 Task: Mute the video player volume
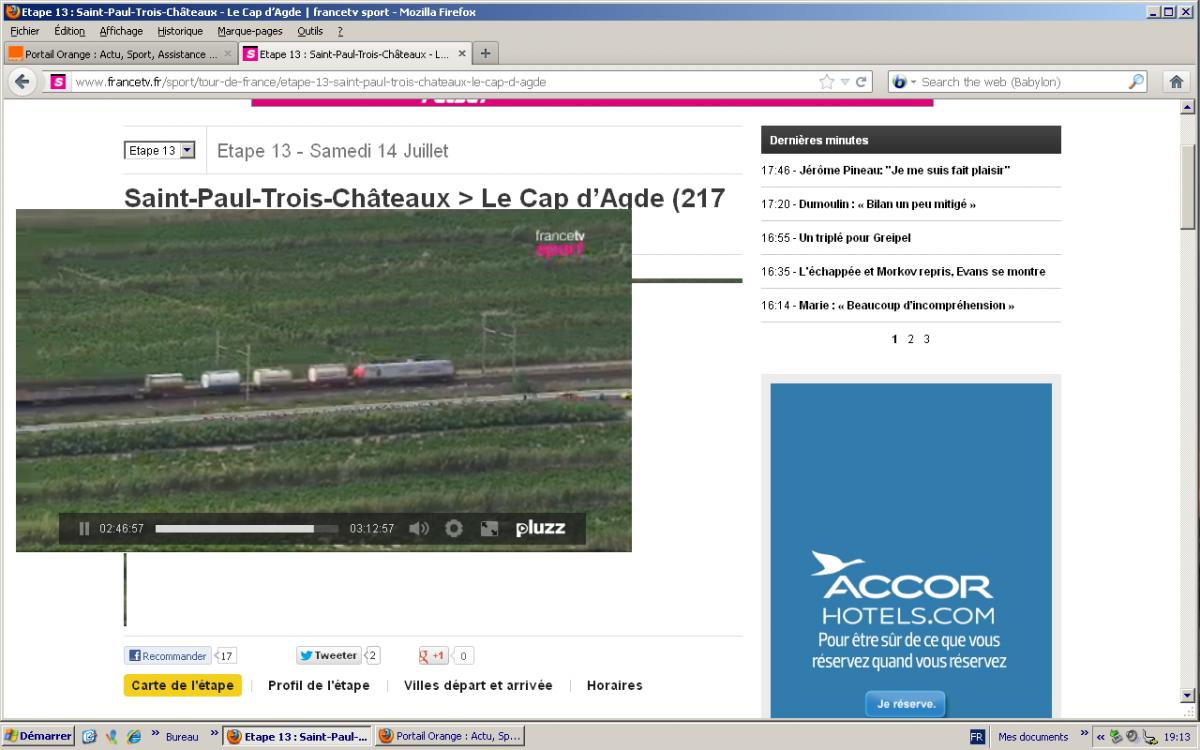tap(419, 529)
